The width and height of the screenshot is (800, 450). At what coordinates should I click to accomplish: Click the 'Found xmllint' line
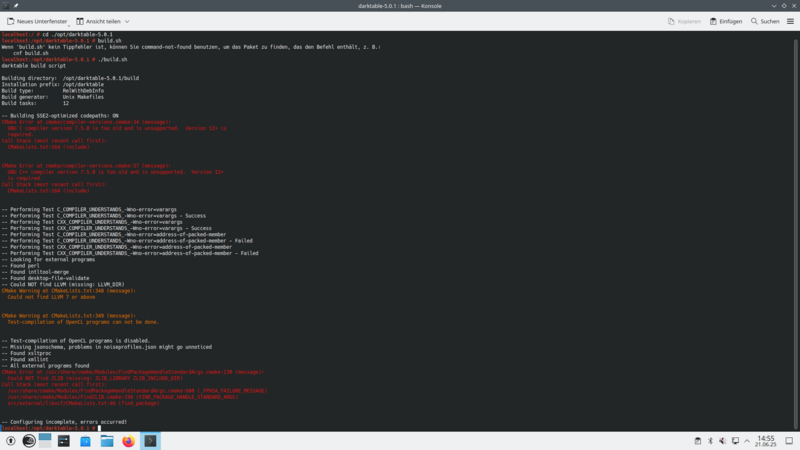pyautogui.click(x=24, y=359)
